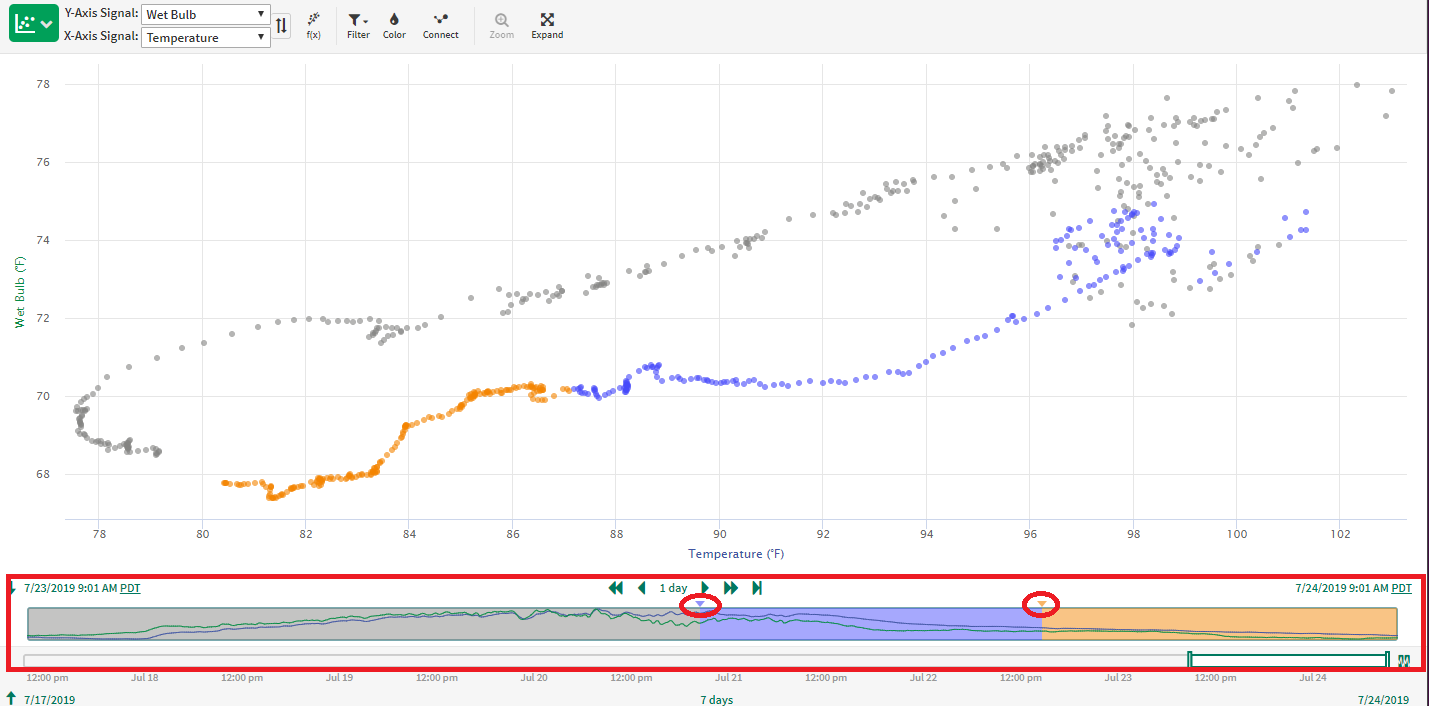Open the Filter tool
The width and height of the screenshot is (1429, 706).
tap(358, 25)
